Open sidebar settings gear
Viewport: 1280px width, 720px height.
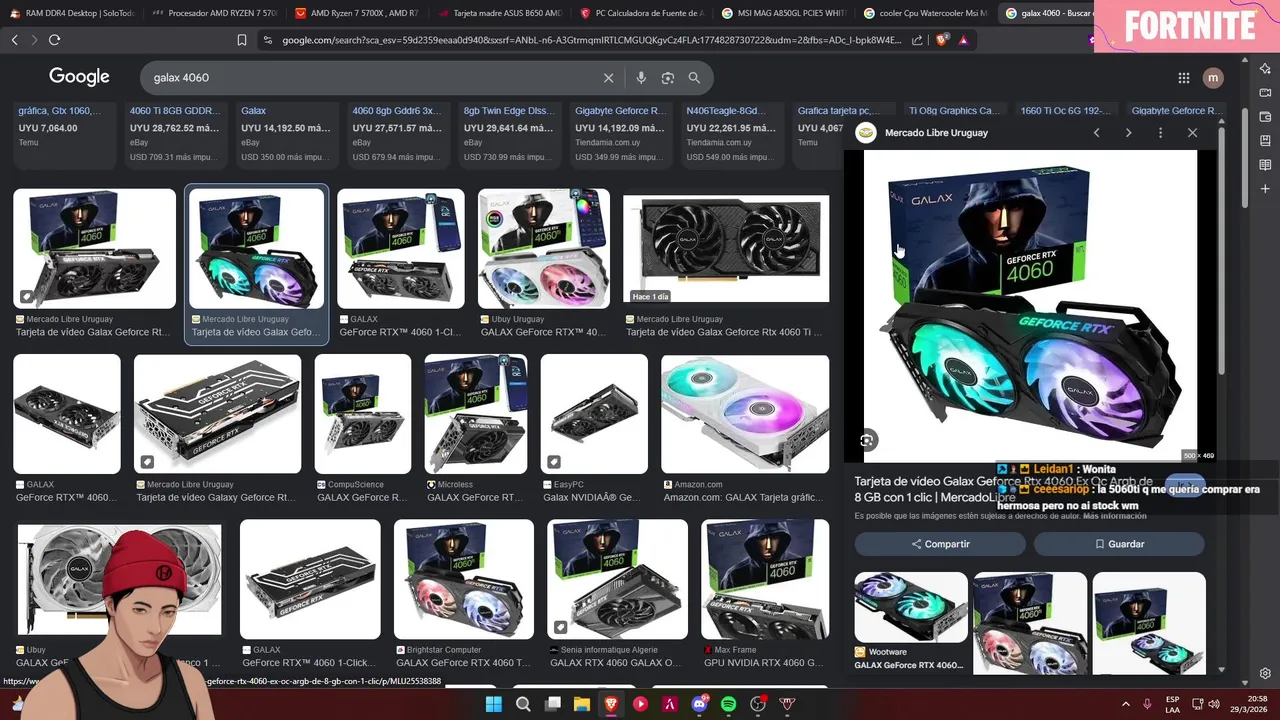coord(1265,673)
